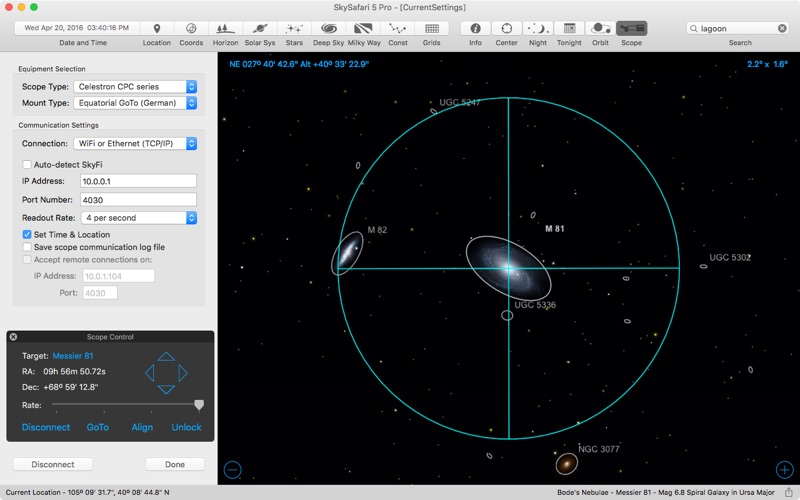Open the Scope Type dropdown
Image resolution: width=800 pixels, height=500 pixels.
135,87
